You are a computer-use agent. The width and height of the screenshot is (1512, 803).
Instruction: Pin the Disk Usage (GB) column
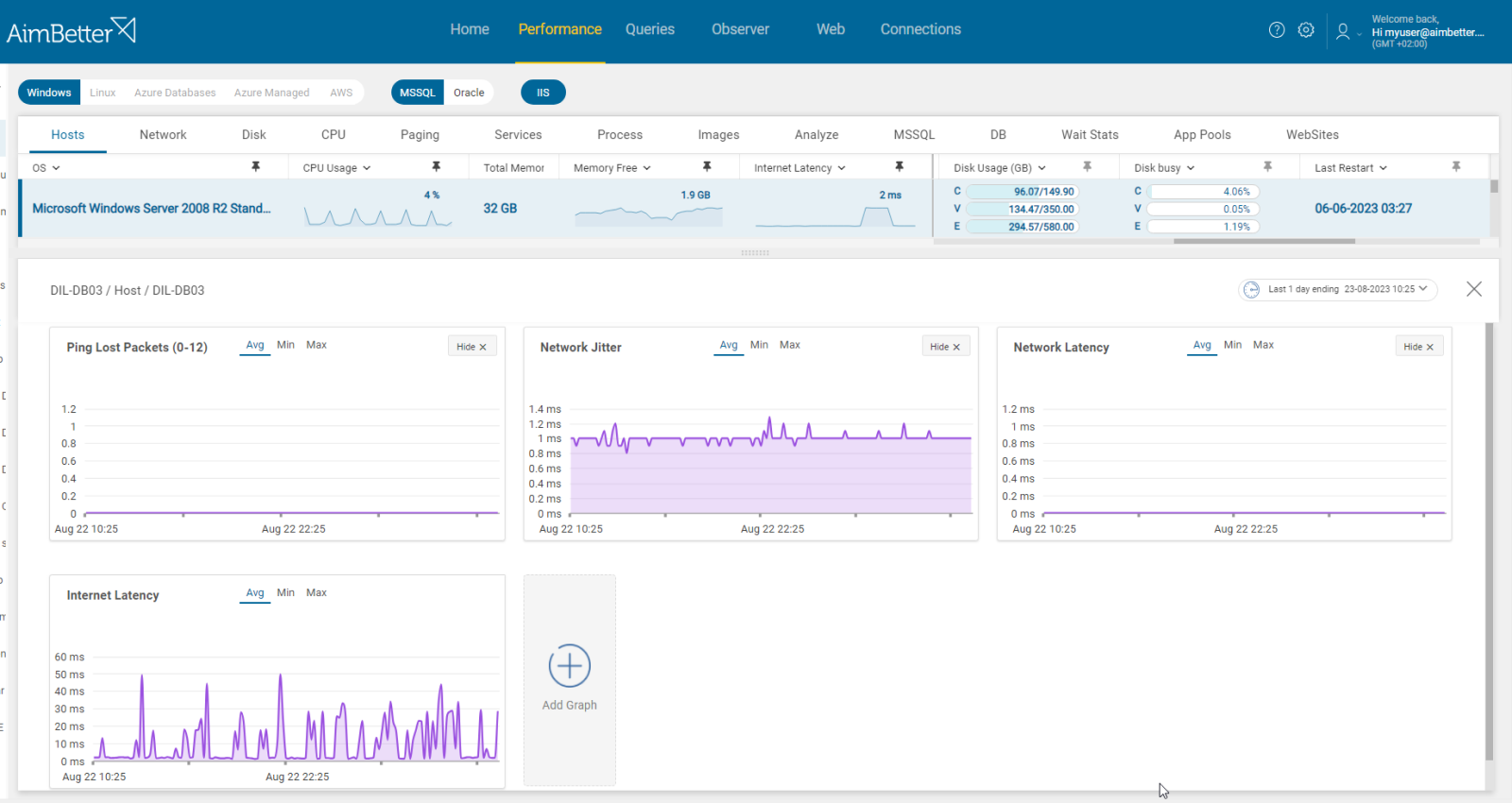click(1087, 166)
